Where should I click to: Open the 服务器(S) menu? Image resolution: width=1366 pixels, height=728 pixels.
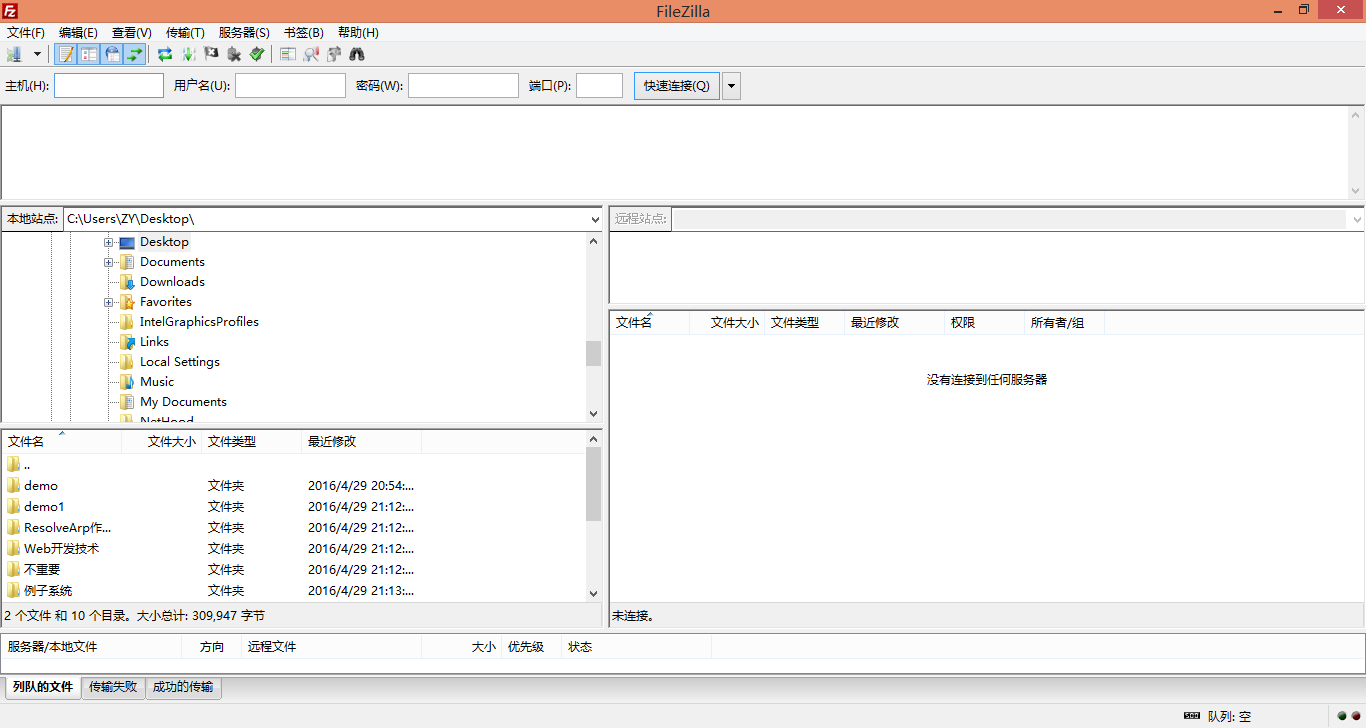pos(244,33)
